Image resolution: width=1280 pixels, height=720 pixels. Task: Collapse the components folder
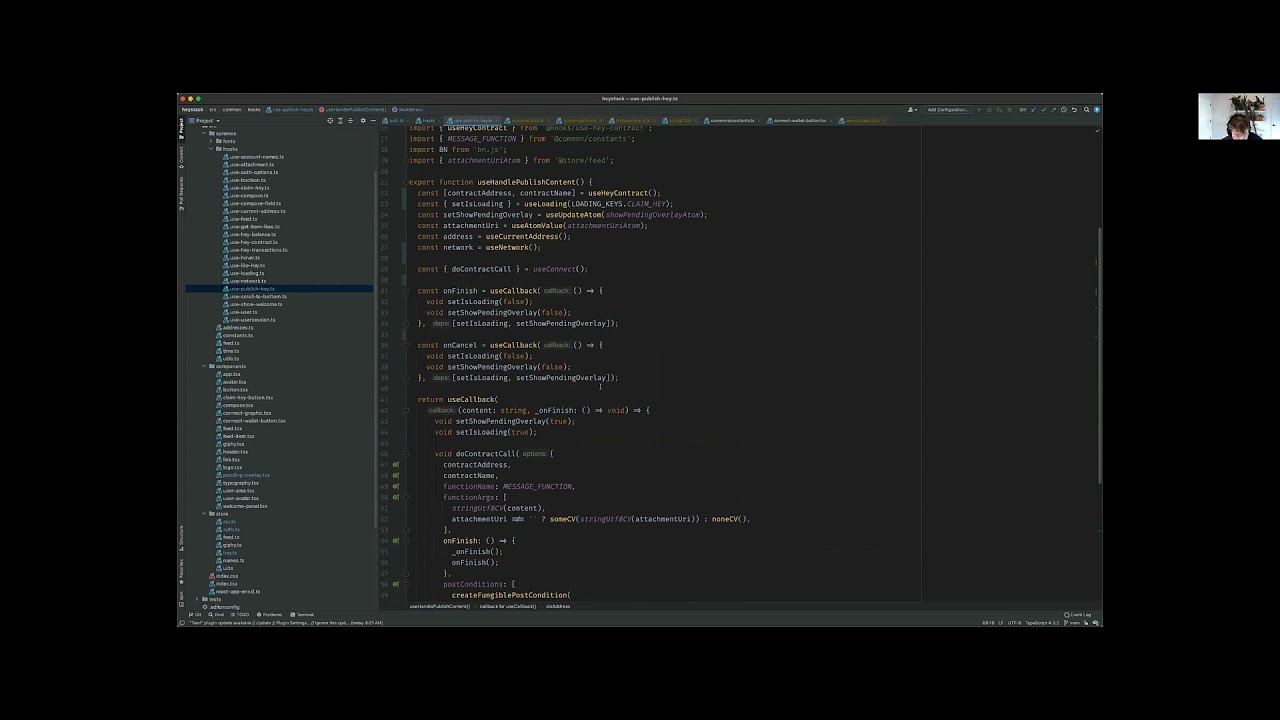[x=205, y=366]
